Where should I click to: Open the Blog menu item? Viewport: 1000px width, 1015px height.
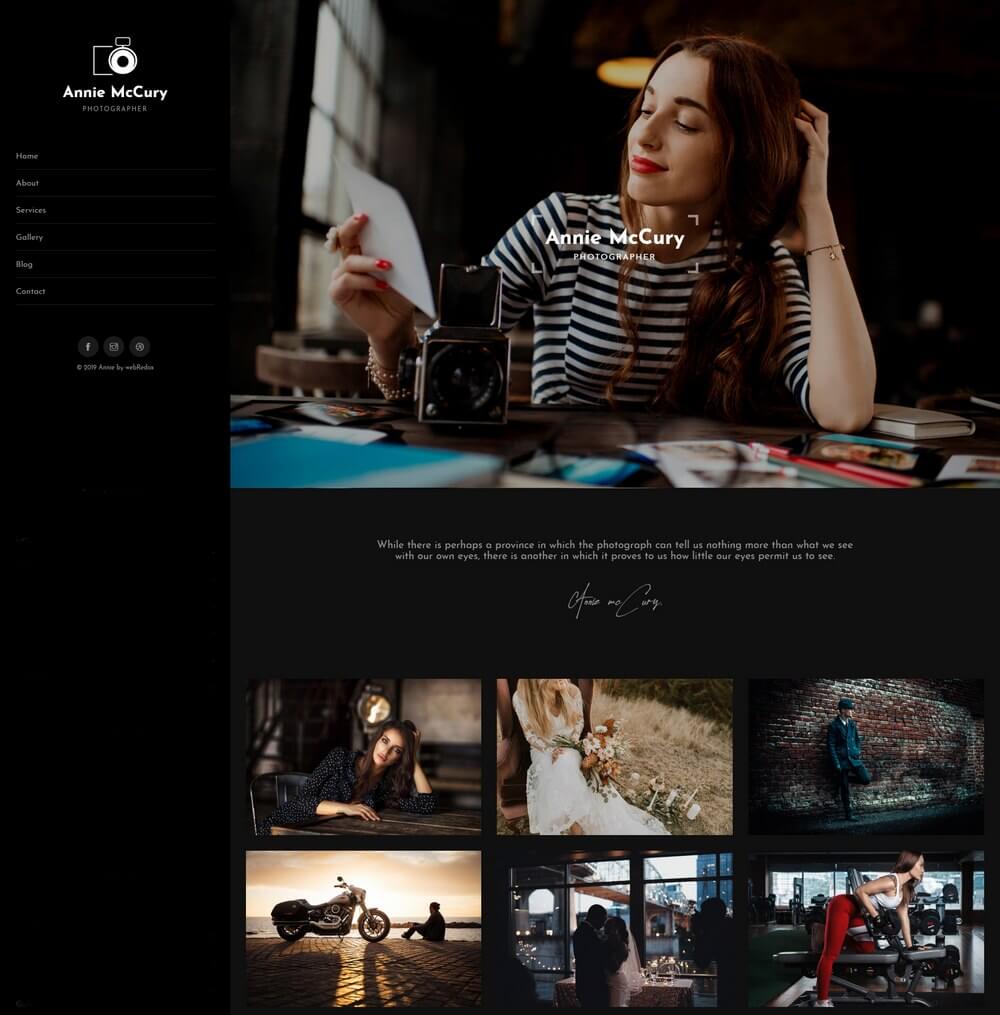(x=25, y=264)
